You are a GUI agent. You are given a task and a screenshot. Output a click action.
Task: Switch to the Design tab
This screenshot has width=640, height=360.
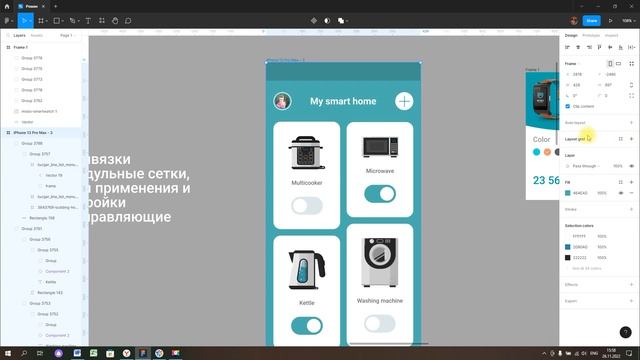(x=571, y=36)
